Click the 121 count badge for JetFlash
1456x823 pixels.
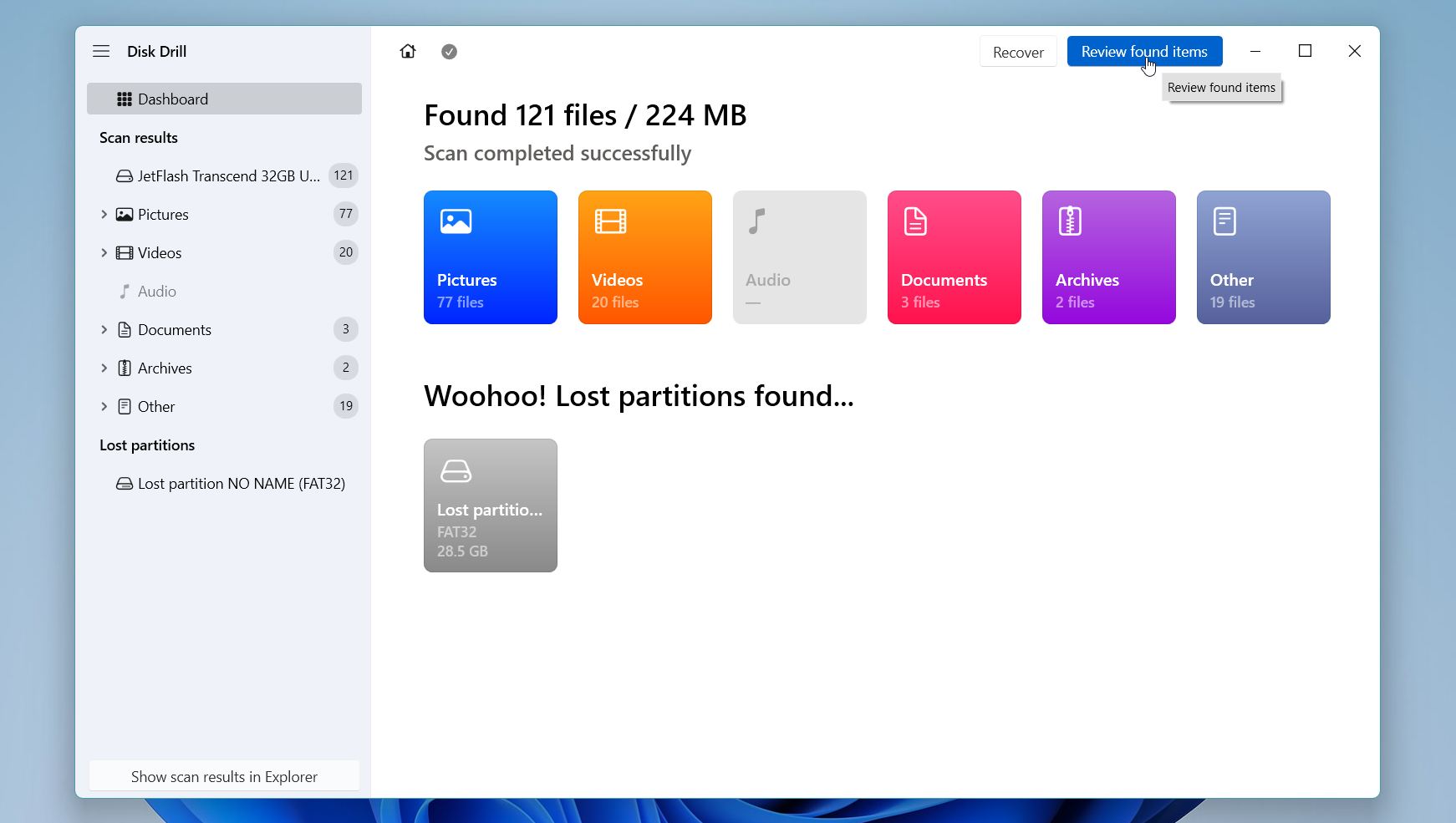[344, 175]
